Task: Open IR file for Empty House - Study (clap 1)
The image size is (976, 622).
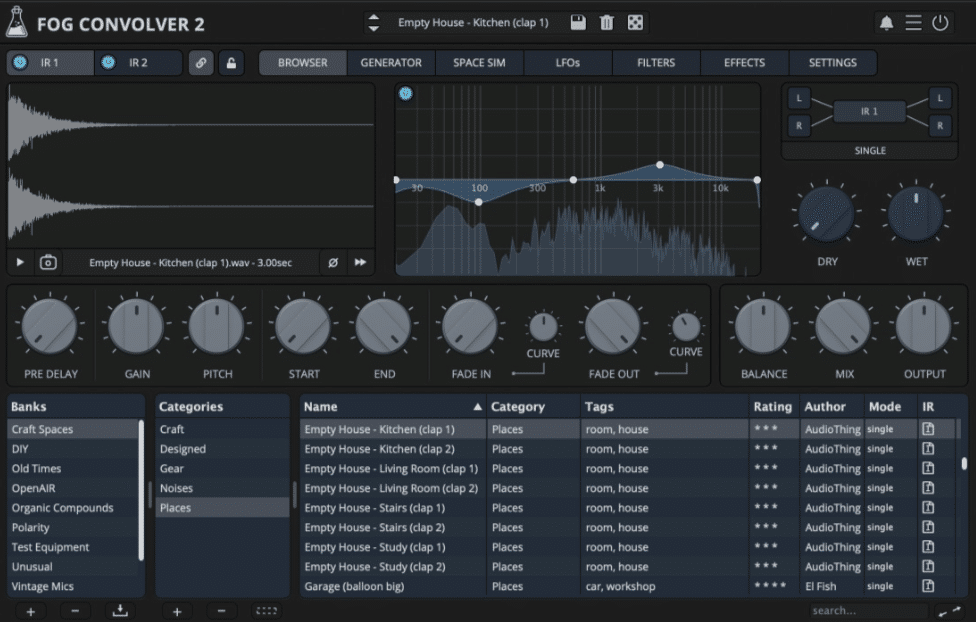Action: [928, 546]
